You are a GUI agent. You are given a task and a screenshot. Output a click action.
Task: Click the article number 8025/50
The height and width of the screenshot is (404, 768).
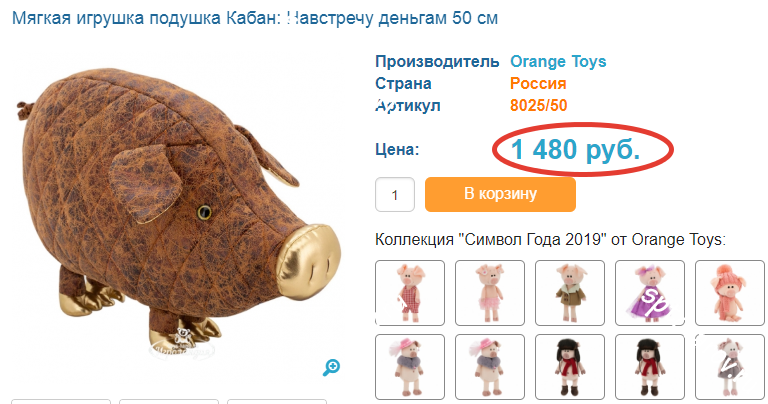pyautogui.click(x=538, y=105)
